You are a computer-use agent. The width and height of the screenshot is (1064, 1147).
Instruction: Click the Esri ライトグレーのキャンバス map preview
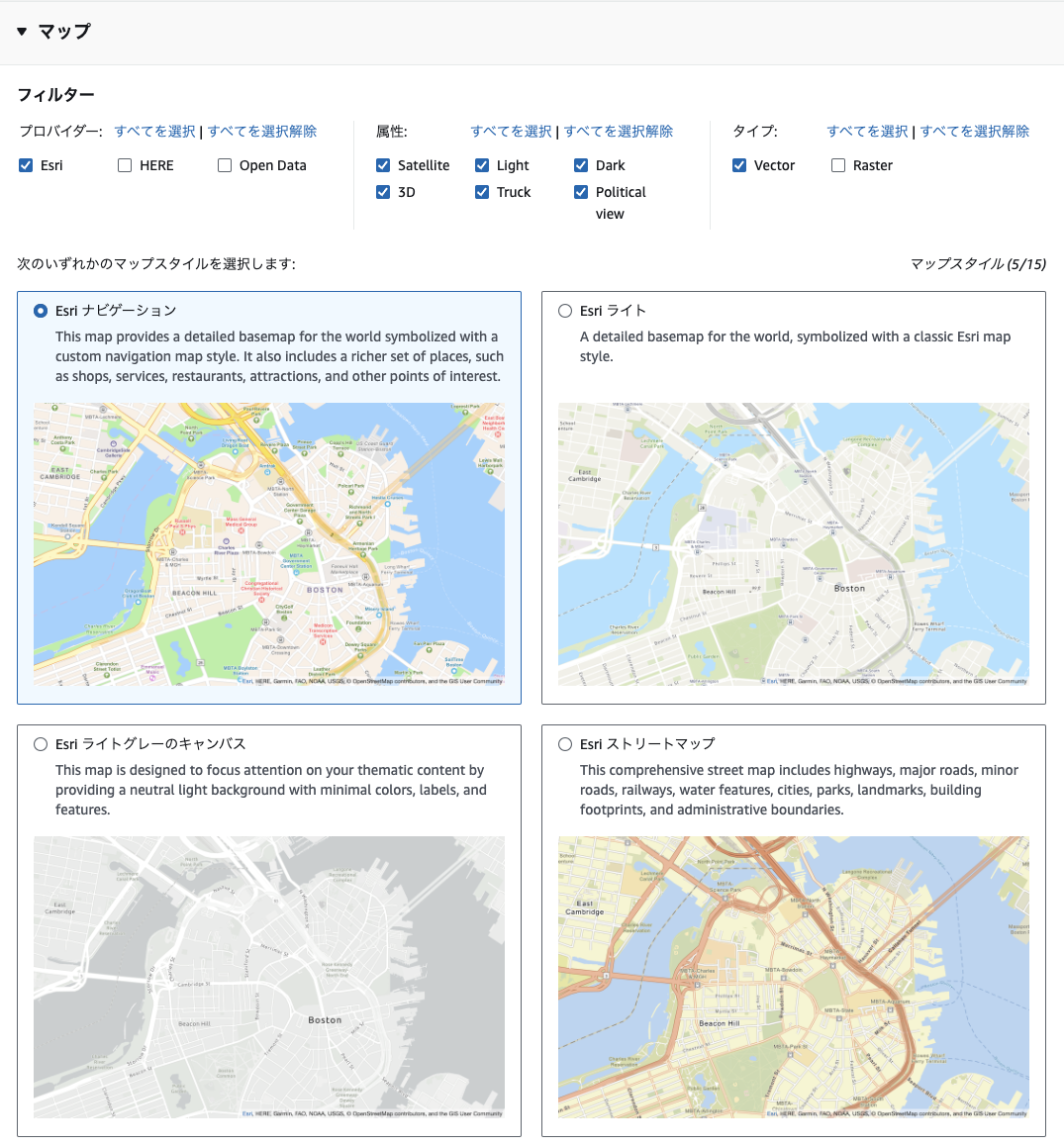click(269, 978)
